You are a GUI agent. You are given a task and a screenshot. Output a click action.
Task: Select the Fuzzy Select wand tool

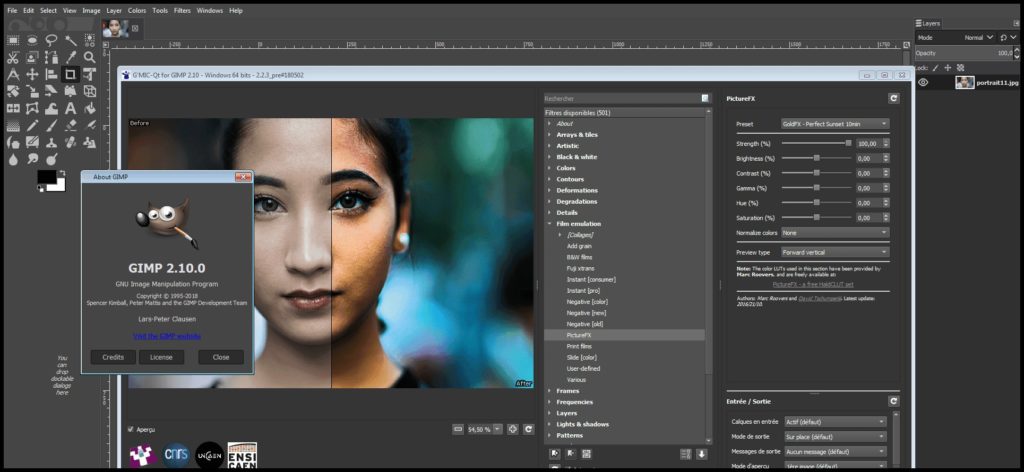click(x=71, y=40)
